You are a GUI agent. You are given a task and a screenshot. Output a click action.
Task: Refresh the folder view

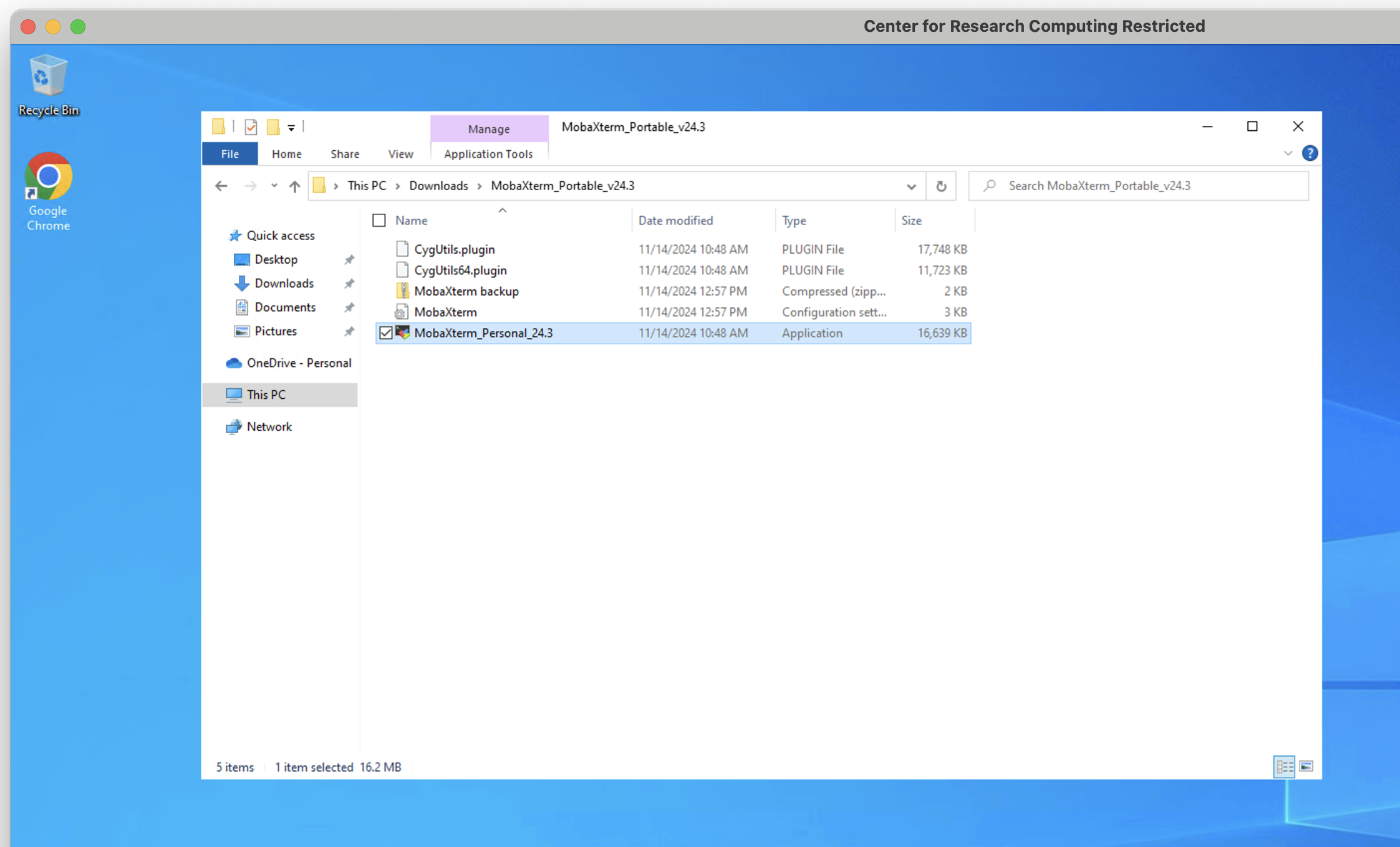941,186
